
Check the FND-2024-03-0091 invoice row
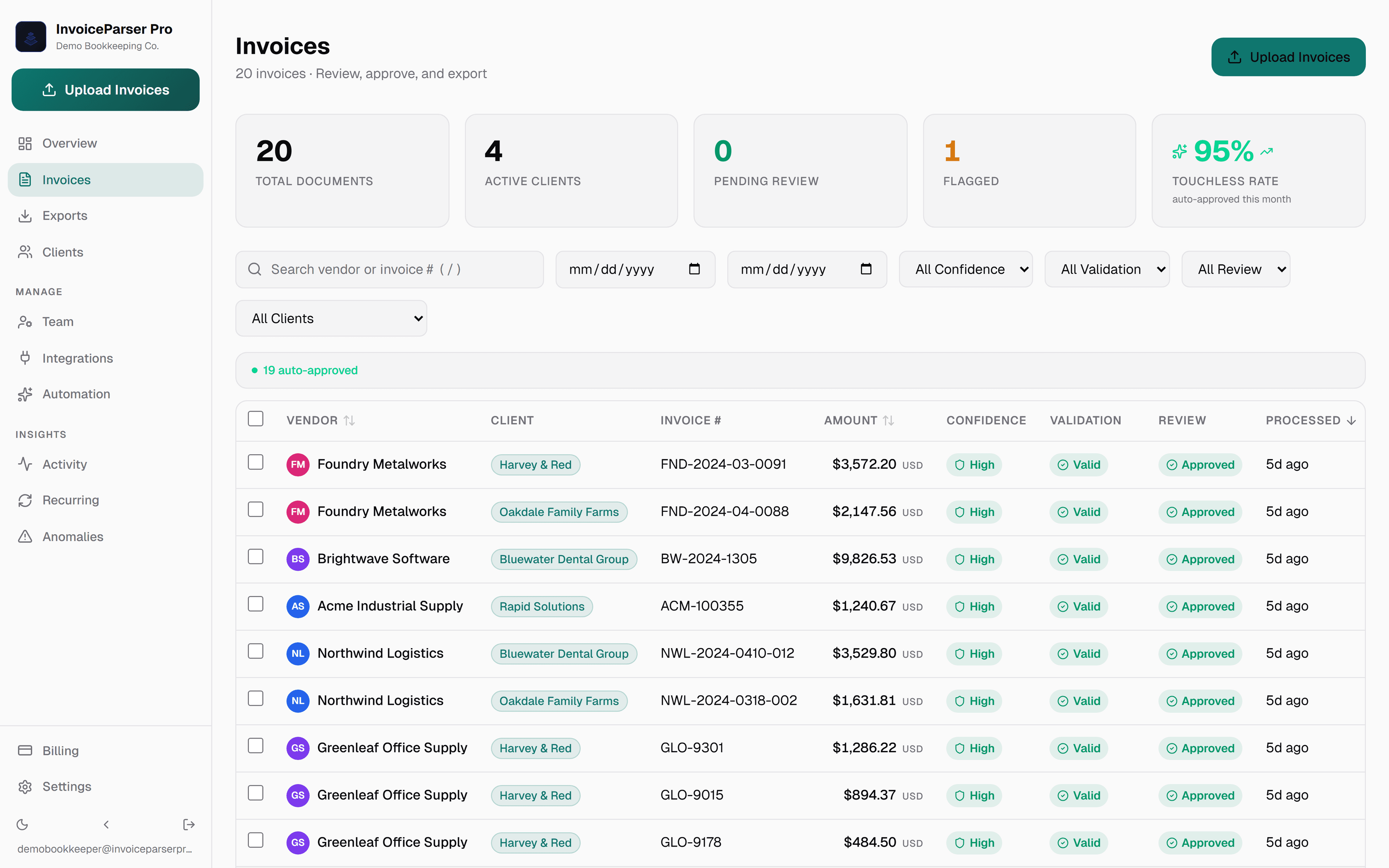tap(255, 462)
